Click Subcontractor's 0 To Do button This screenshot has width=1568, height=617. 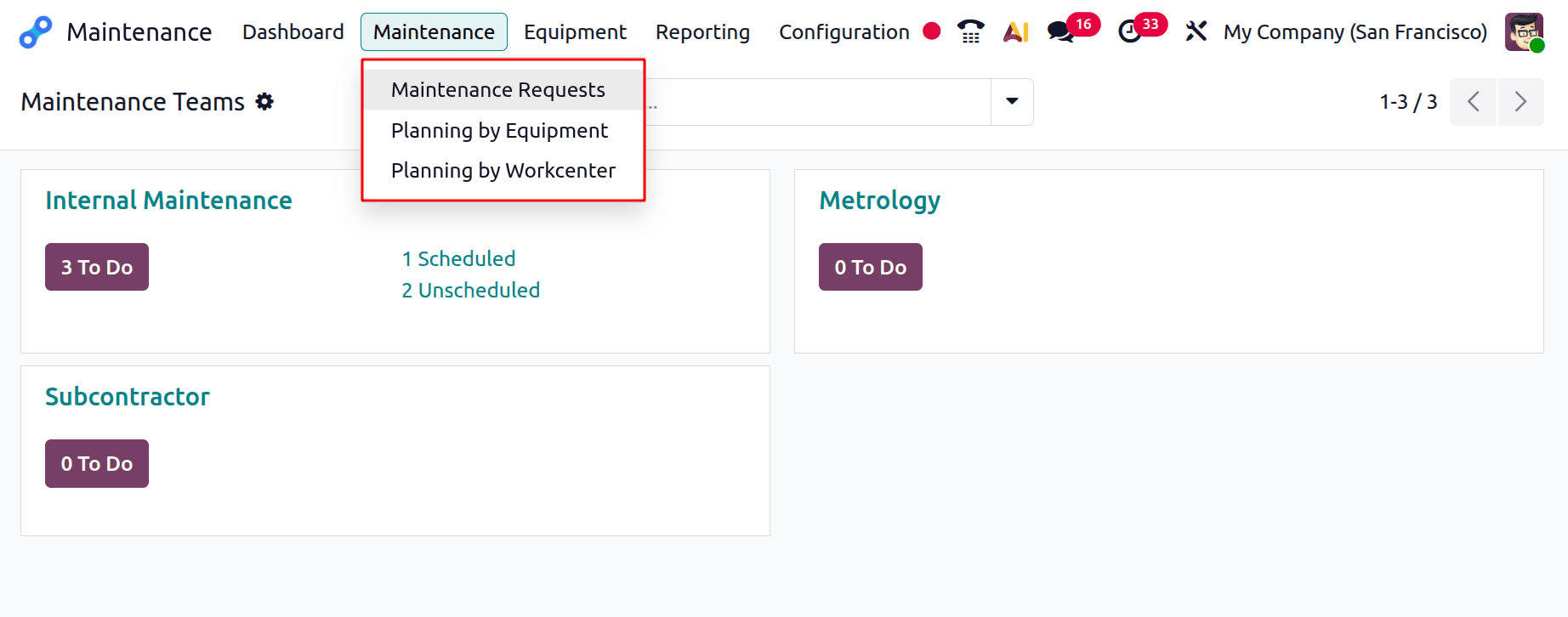click(x=97, y=463)
